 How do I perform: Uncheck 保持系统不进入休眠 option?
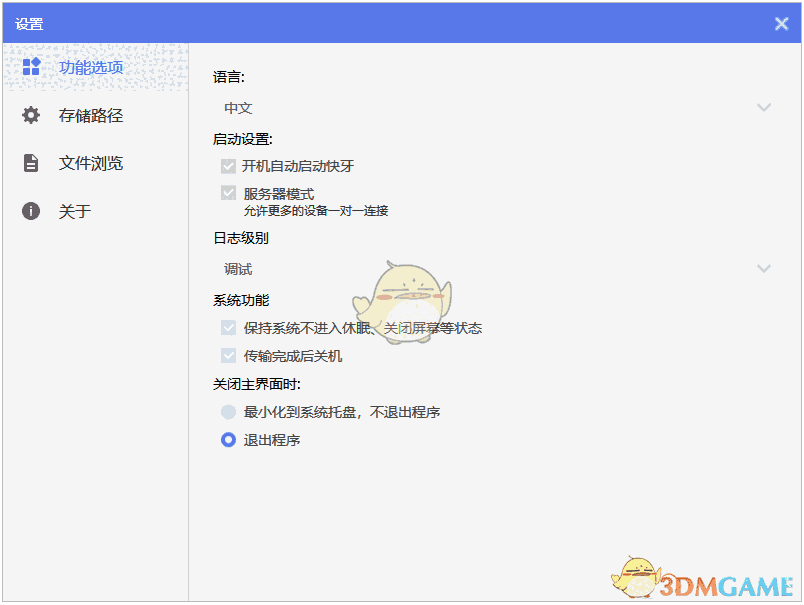tap(228, 327)
